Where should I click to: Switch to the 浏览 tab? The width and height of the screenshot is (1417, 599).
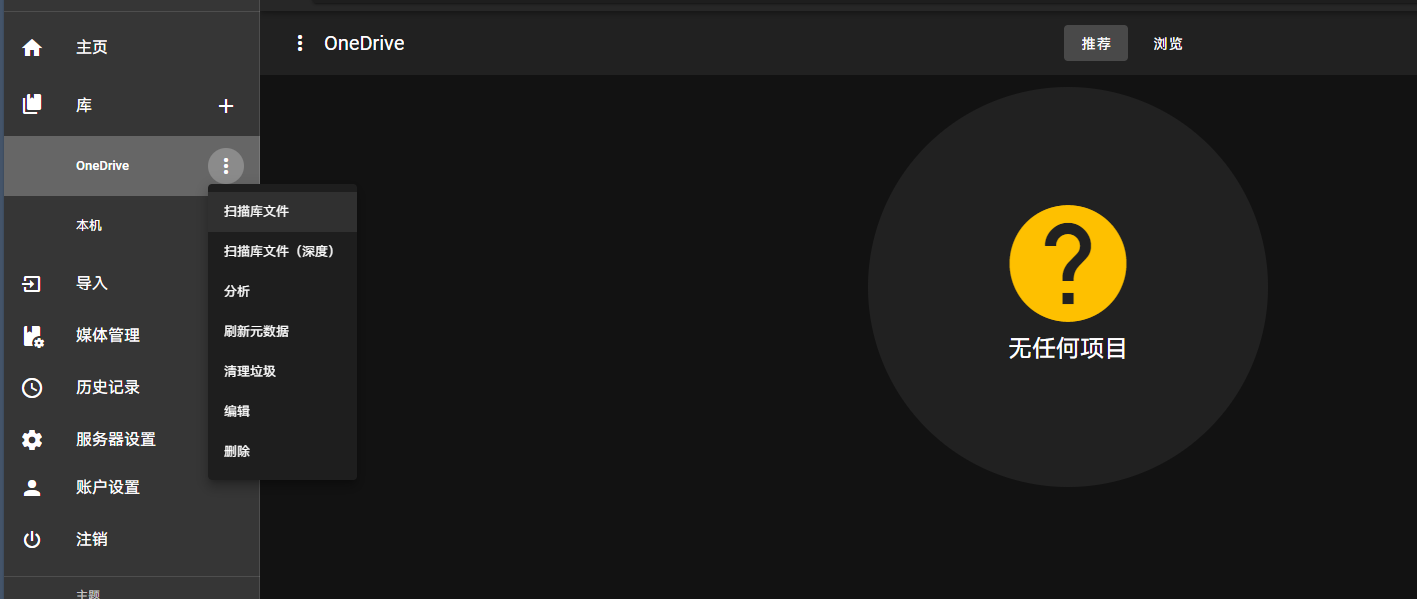[x=1168, y=43]
